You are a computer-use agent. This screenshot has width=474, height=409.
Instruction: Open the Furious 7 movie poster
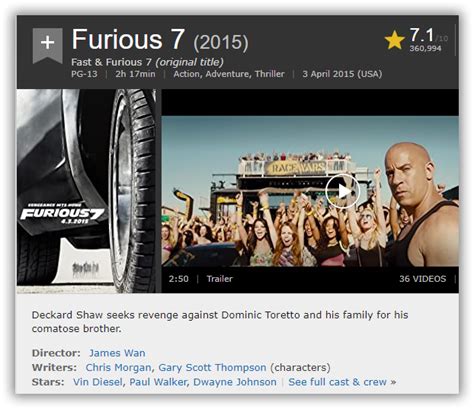[x=86, y=191]
